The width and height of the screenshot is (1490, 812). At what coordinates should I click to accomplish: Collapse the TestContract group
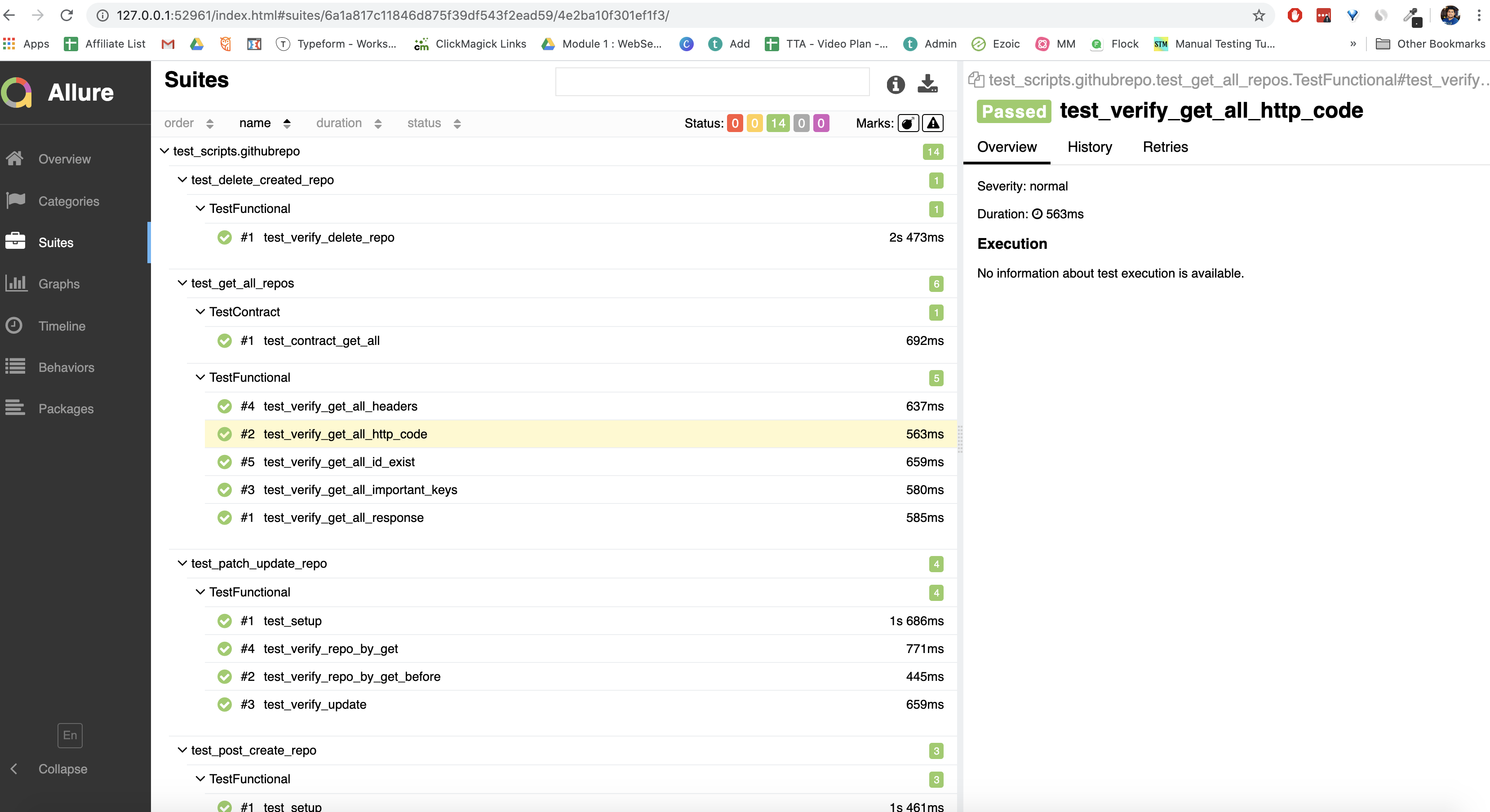pos(200,312)
